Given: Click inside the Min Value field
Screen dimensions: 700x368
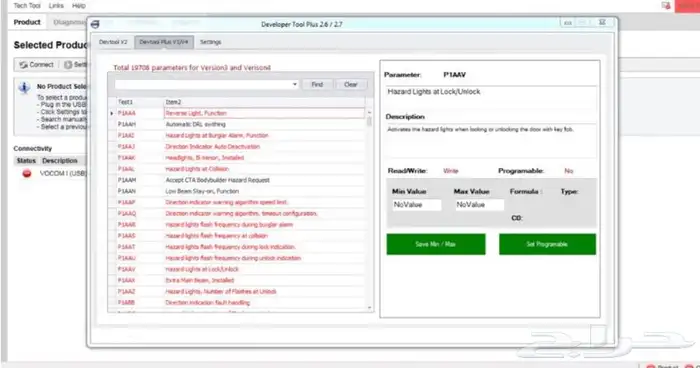Looking at the screenshot, I should click(417, 205).
